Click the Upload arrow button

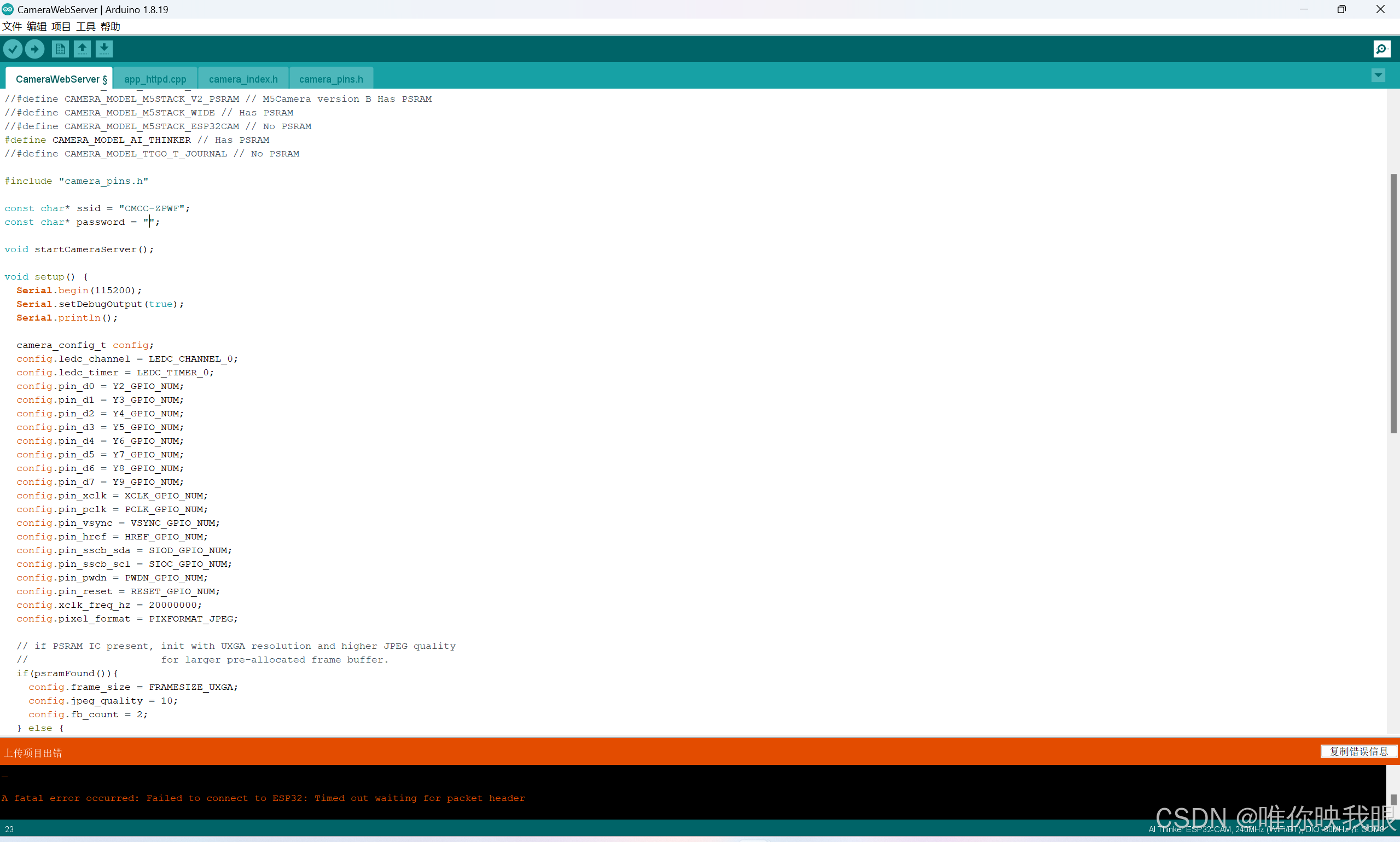click(34, 49)
